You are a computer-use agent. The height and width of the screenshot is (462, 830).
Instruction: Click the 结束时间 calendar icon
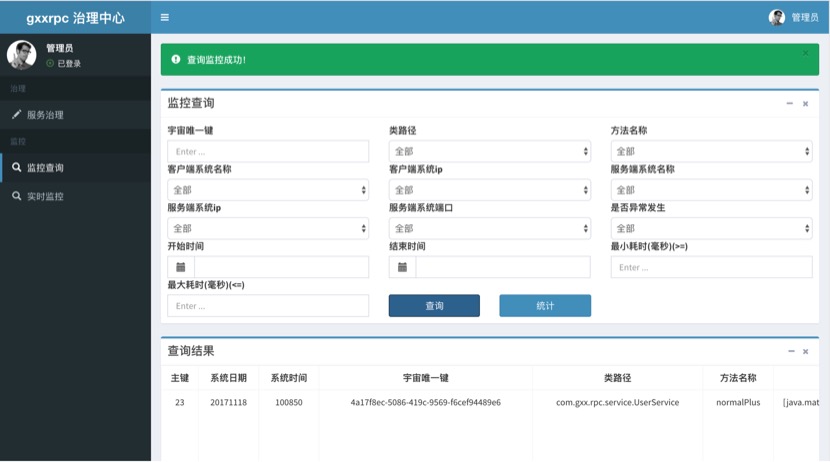click(x=402, y=267)
